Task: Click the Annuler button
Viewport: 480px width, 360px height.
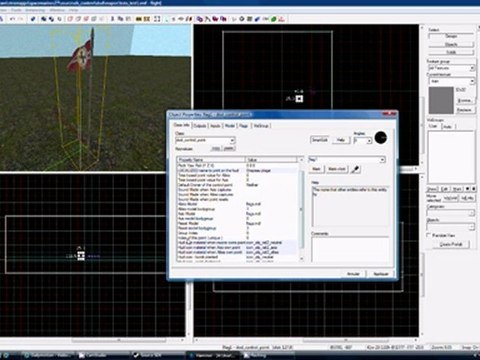Action: [x=353, y=274]
